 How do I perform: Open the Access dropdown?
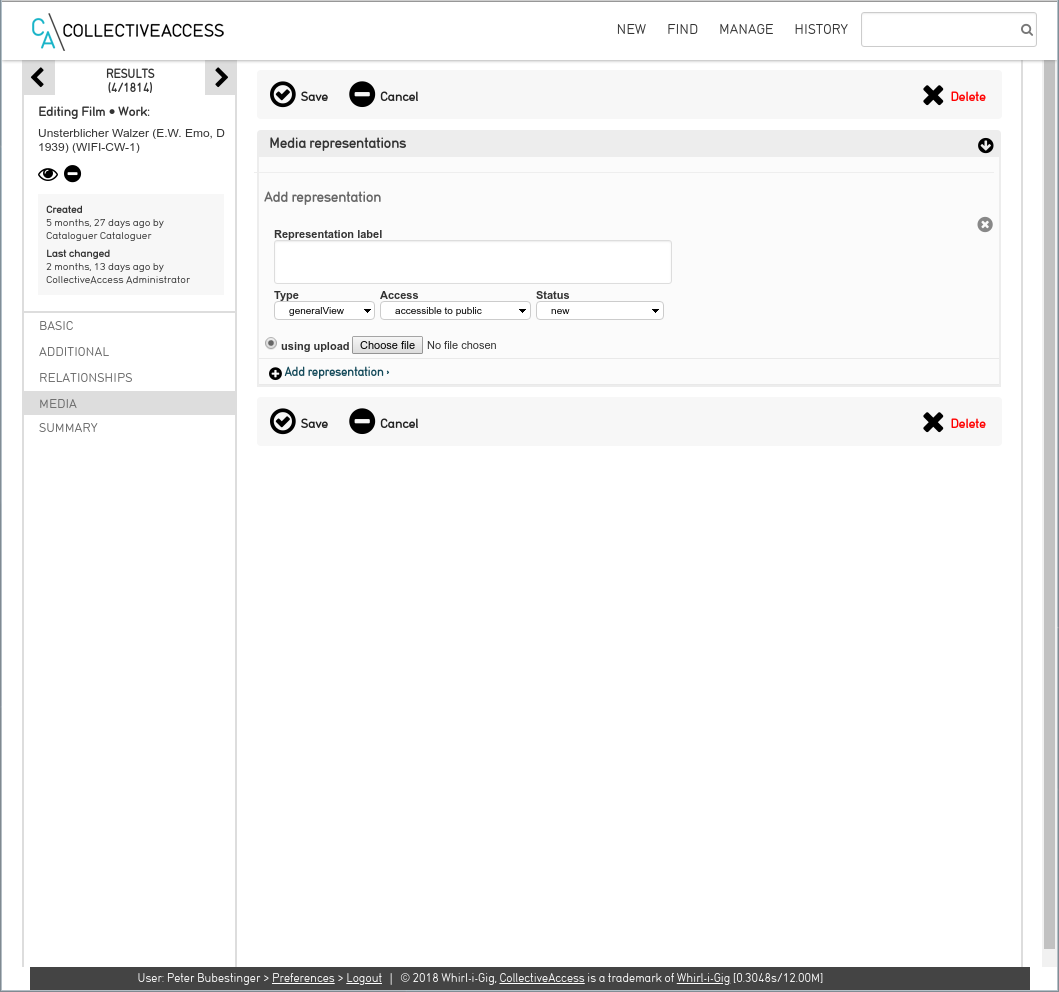(x=455, y=311)
